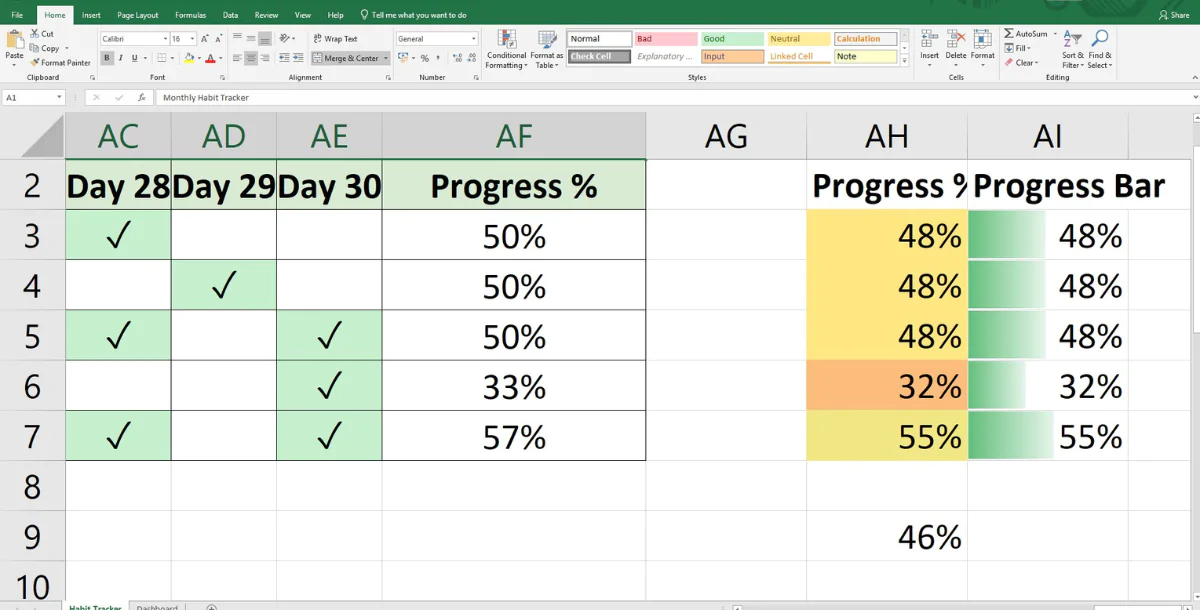This screenshot has height=610, width=1200.
Task: Click the Paste clipboard icon
Action: point(14,40)
